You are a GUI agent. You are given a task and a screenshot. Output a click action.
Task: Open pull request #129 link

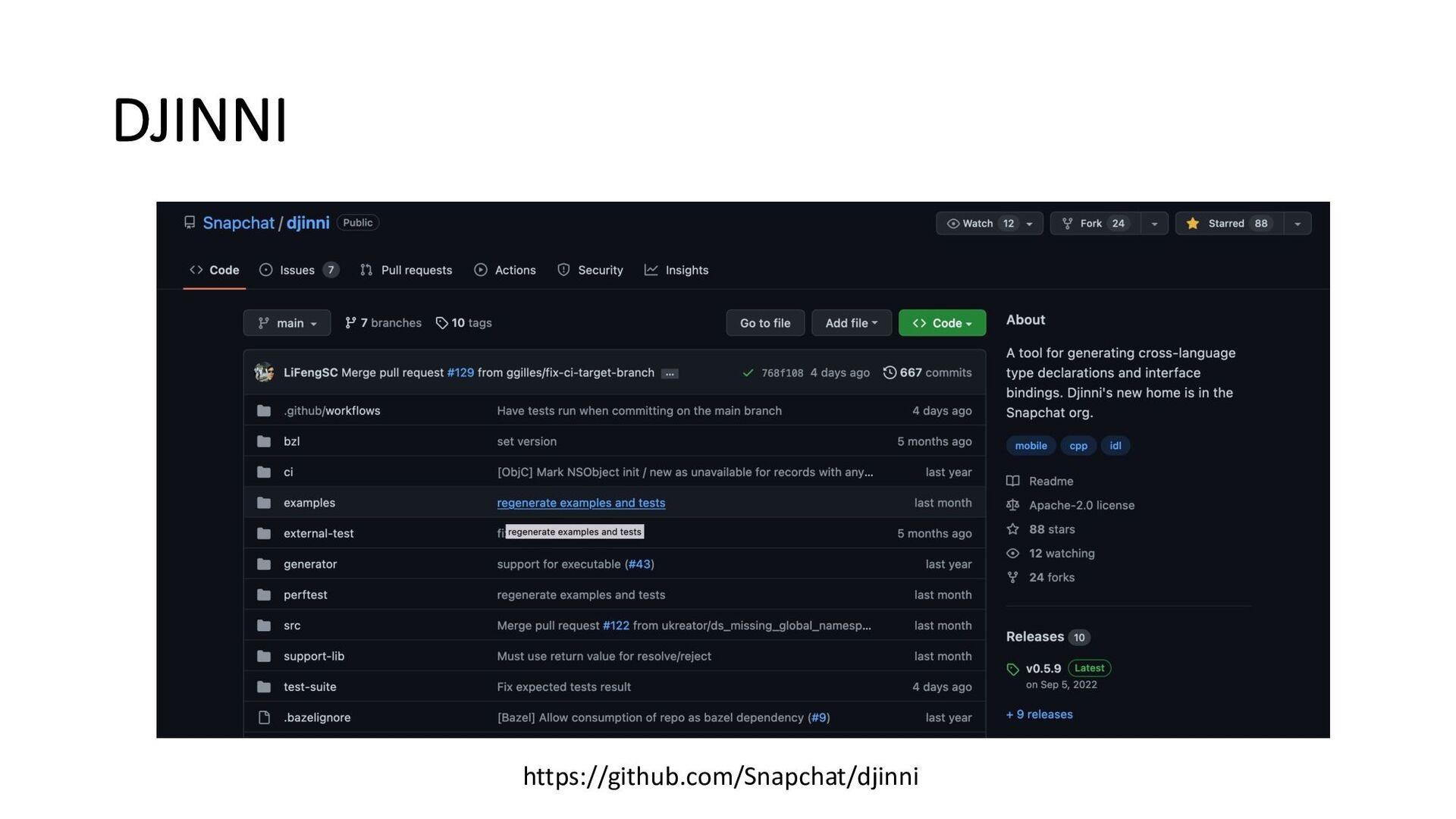click(x=460, y=373)
